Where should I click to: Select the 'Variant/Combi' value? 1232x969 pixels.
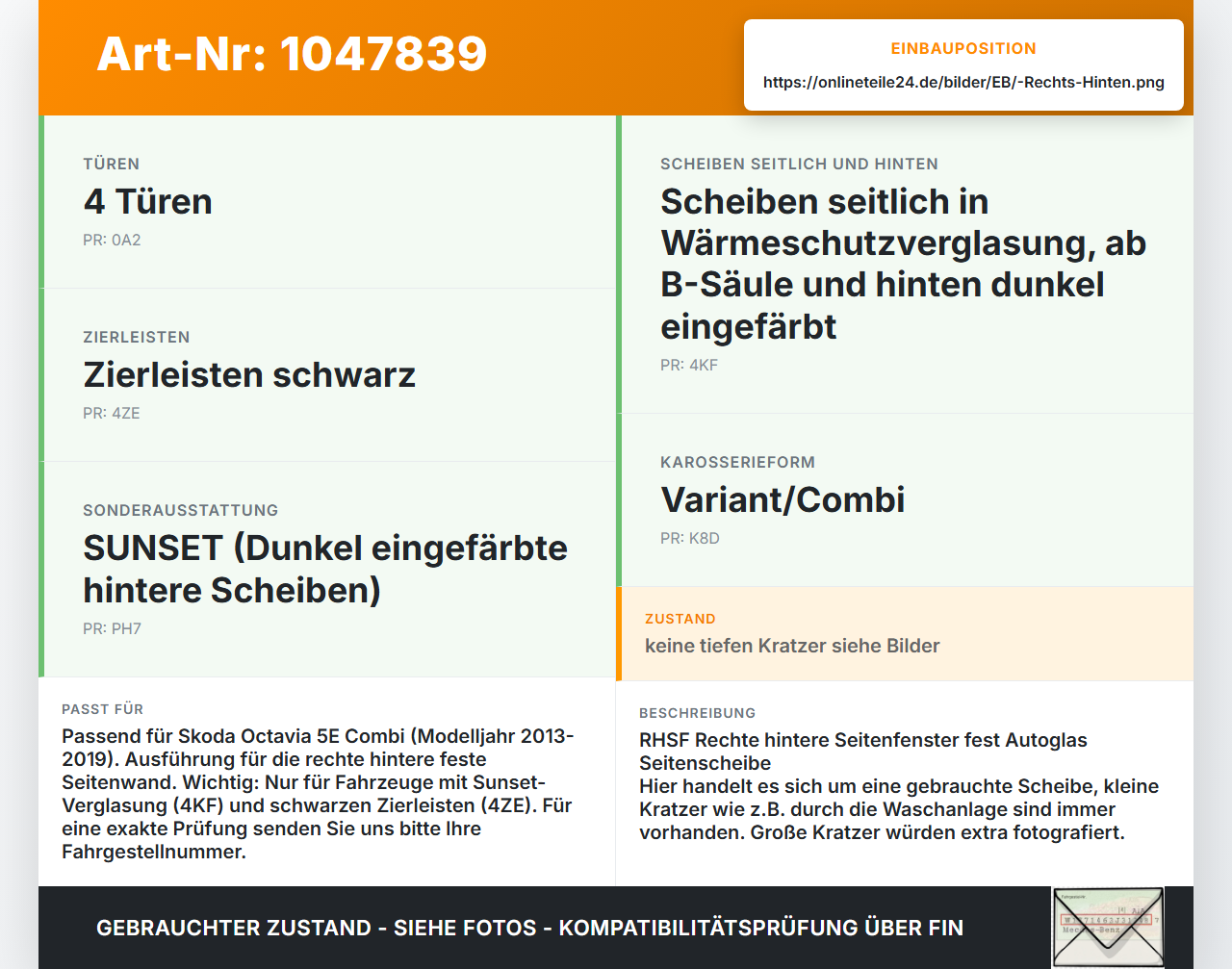click(783, 500)
